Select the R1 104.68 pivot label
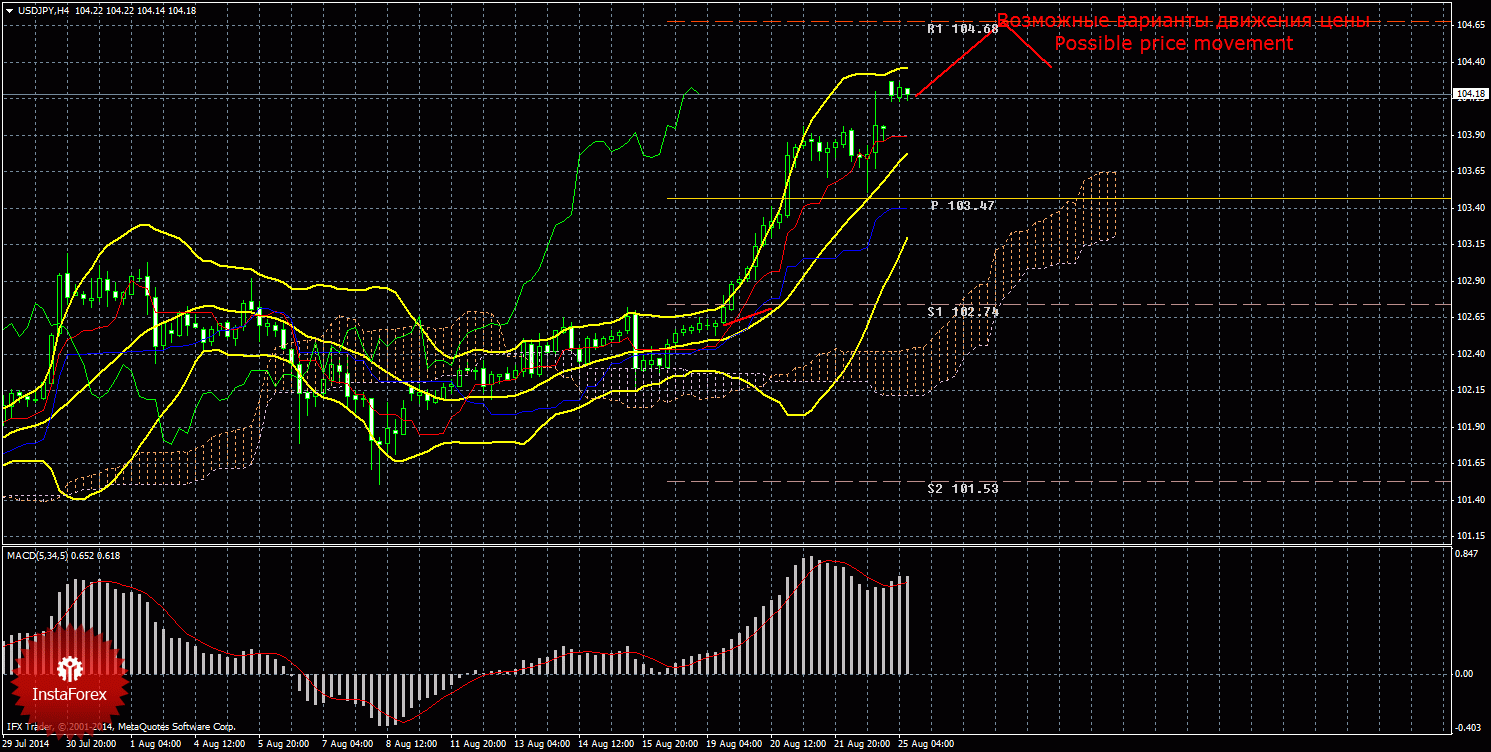 [x=962, y=29]
